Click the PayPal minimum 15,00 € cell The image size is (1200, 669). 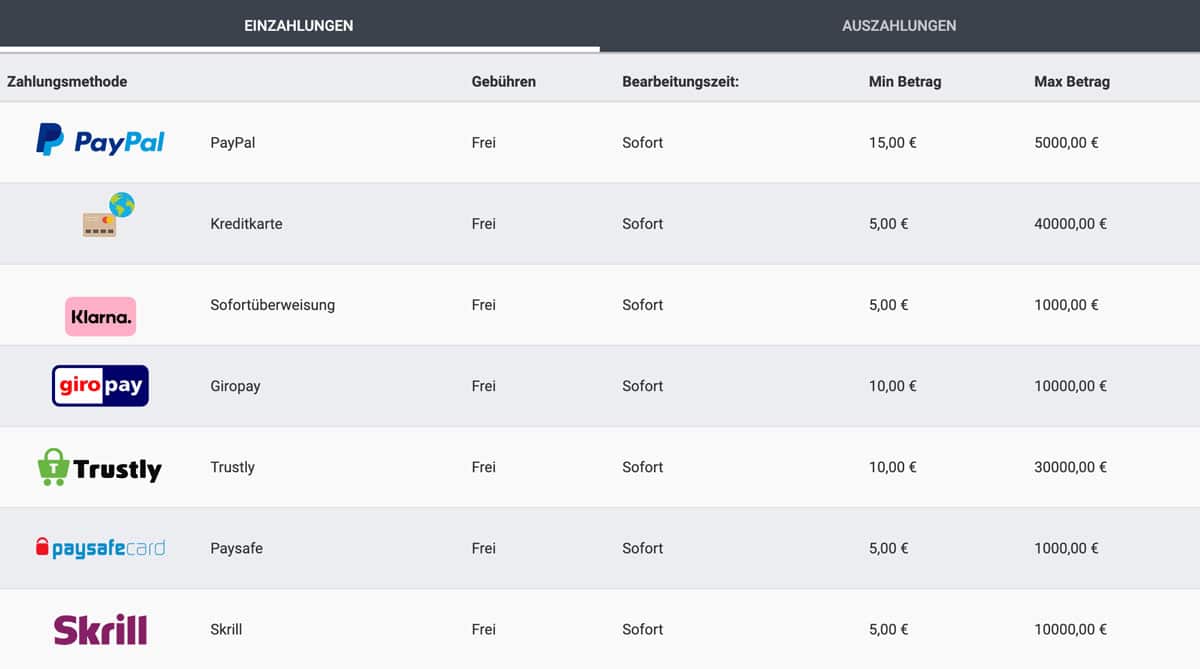[x=893, y=143]
